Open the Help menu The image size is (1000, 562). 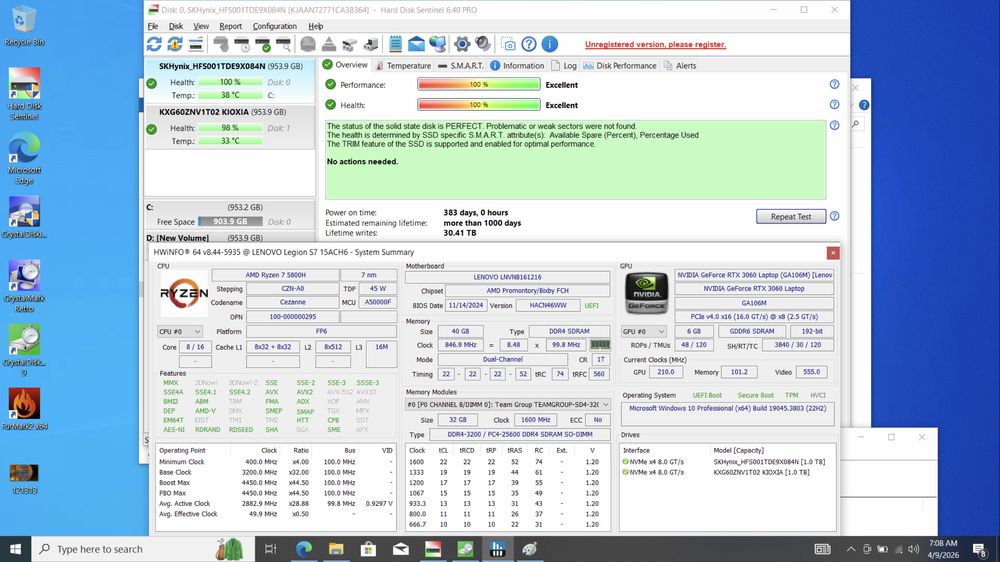(316, 26)
